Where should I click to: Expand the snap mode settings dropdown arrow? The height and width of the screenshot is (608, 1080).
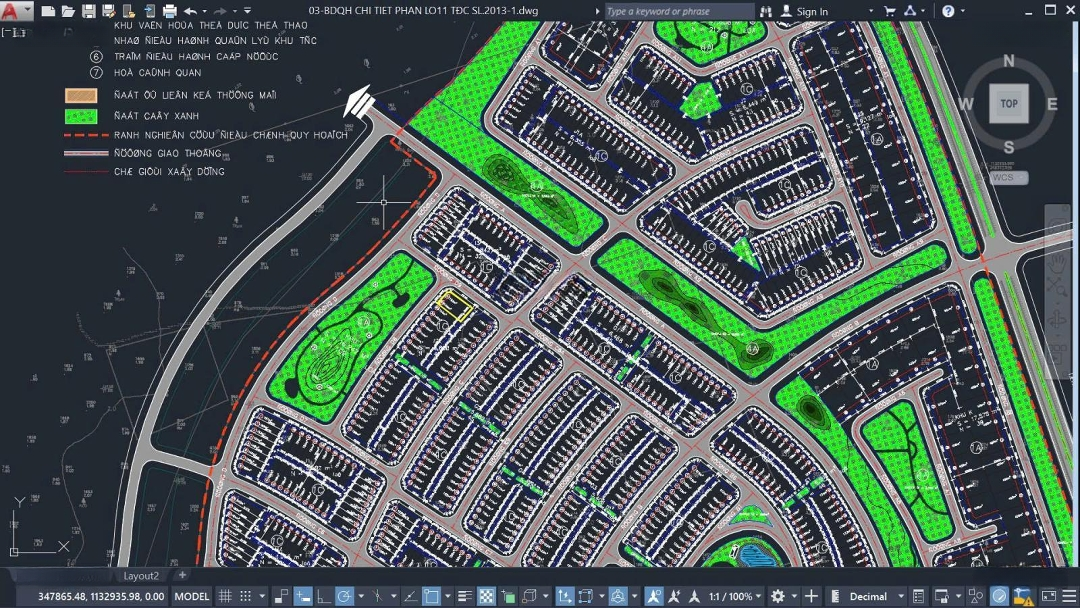point(262,596)
